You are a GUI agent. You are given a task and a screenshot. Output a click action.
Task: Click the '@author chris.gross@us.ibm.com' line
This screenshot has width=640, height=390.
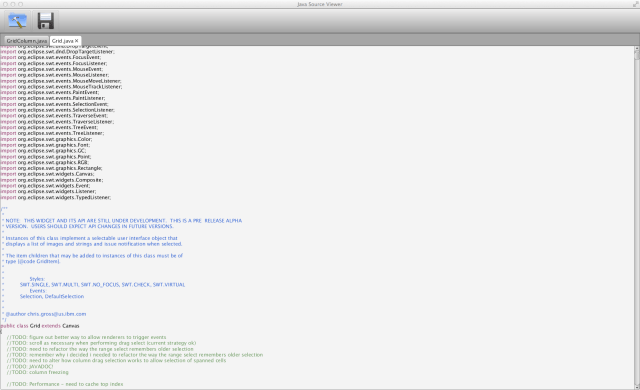(x=44, y=314)
